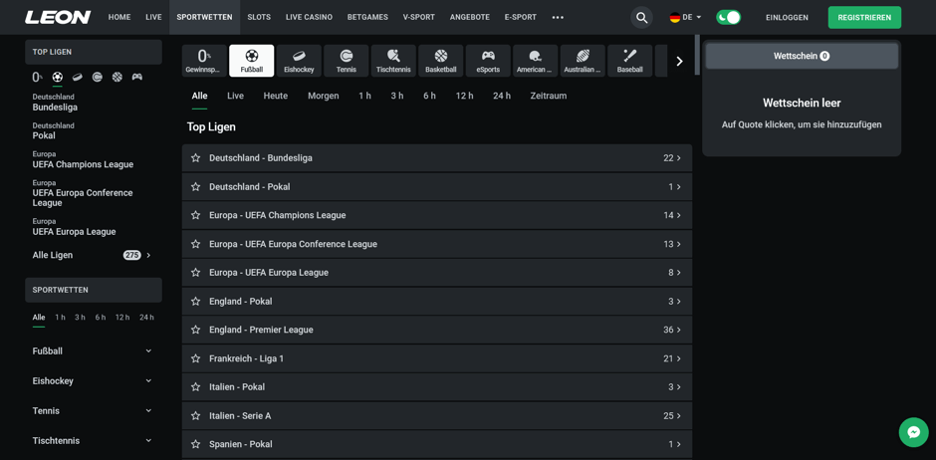Select the Tennis sport tile
The width and height of the screenshot is (936, 460).
[346, 61]
